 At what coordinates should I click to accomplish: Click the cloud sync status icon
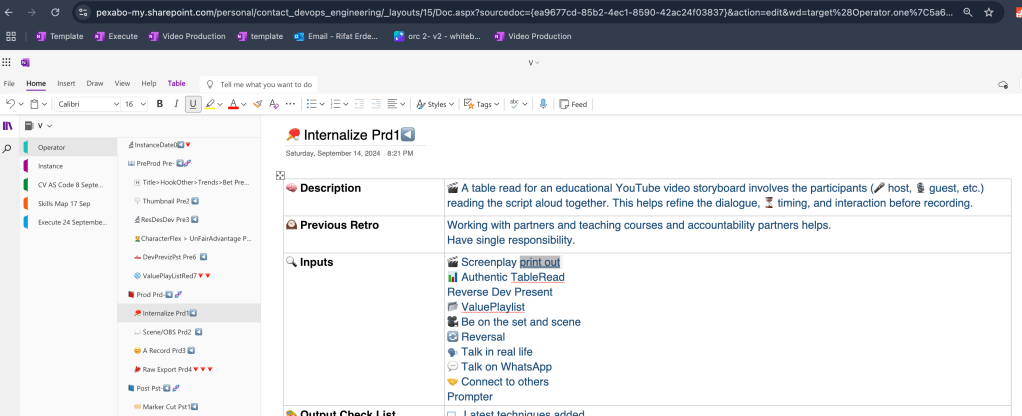pyautogui.click(x=1003, y=84)
